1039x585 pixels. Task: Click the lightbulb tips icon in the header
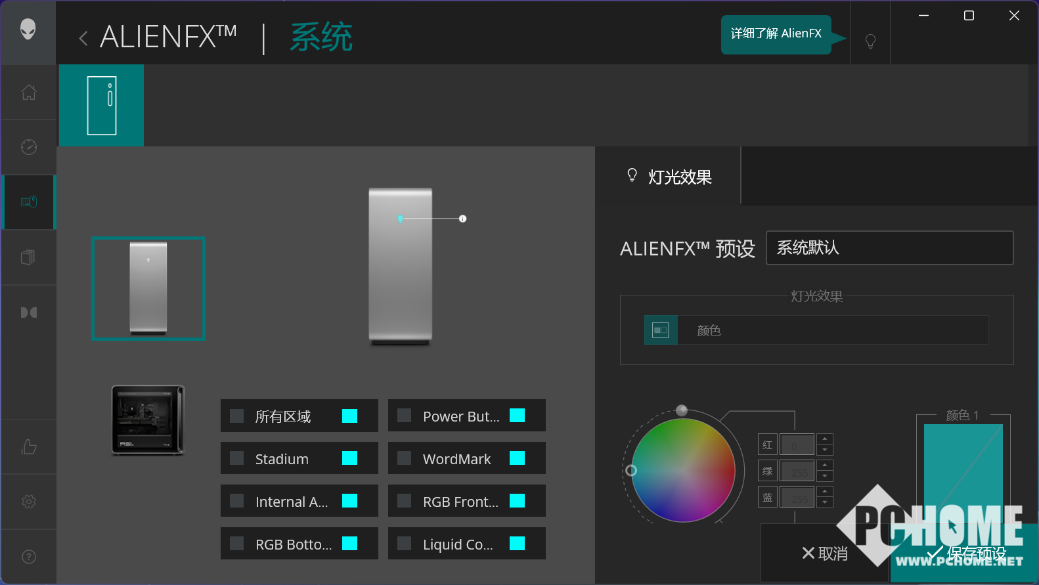point(871,41)
